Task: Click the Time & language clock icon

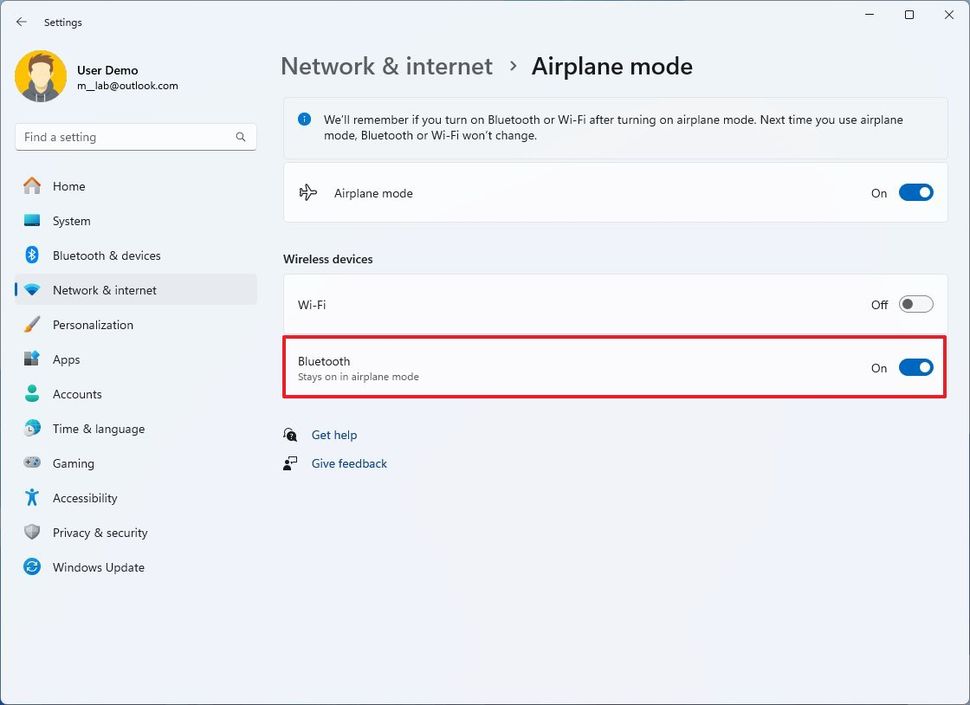Action: (31, 428)
